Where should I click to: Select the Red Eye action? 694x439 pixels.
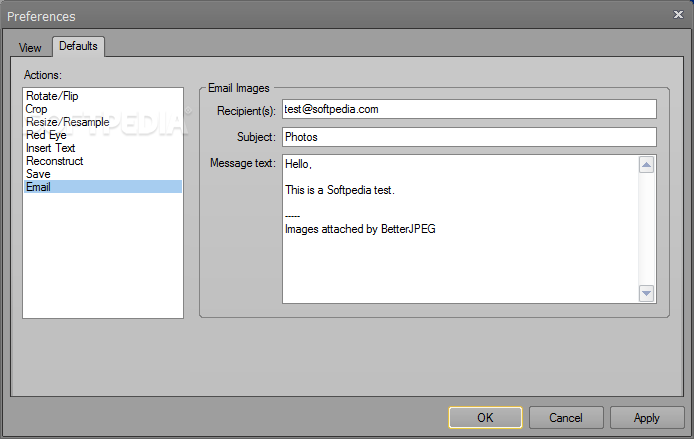click(x=103, y=135)
